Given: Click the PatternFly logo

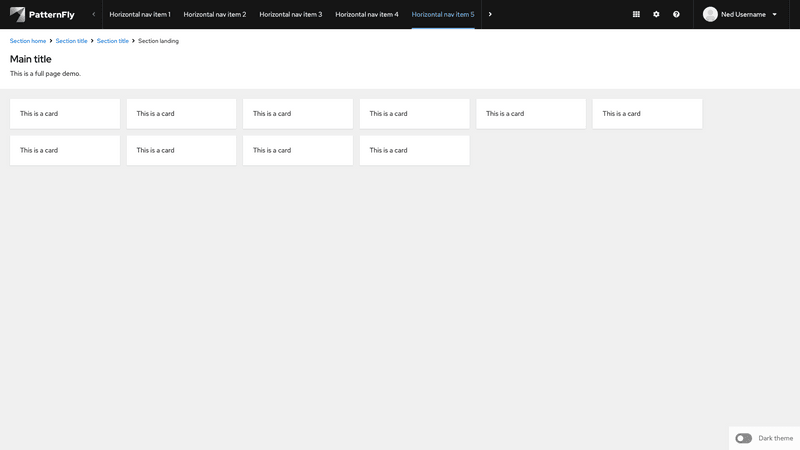Looking at the screenshot, I should [42, 14].
